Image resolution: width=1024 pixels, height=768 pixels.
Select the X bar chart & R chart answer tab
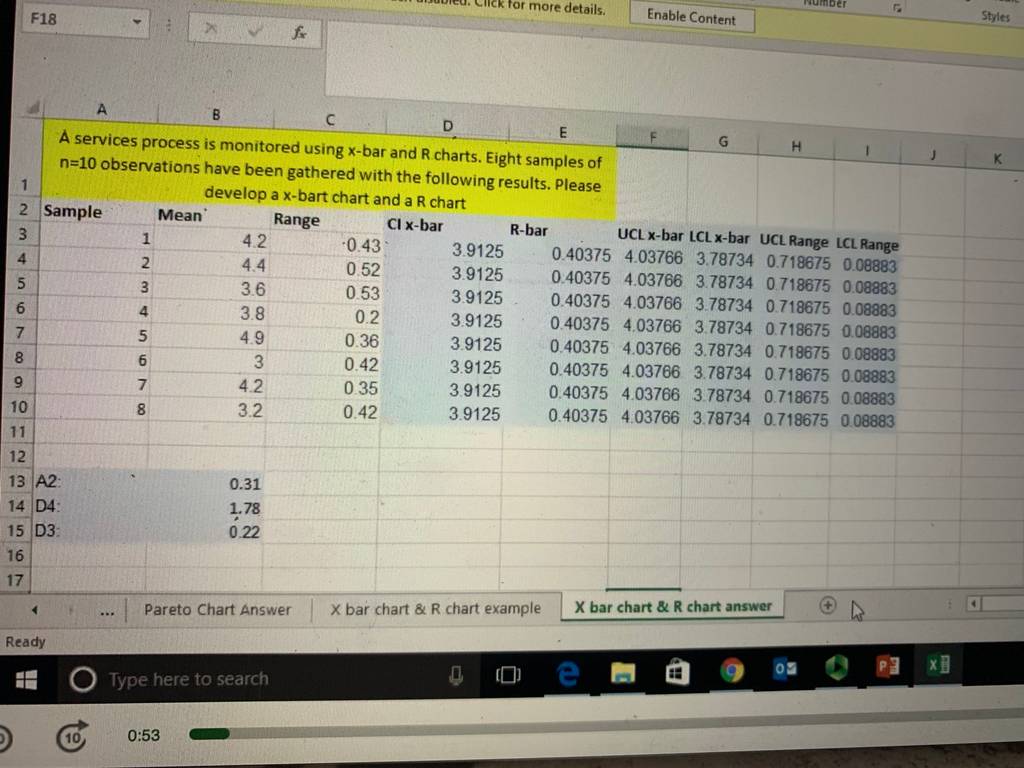(x=673, y=607)
